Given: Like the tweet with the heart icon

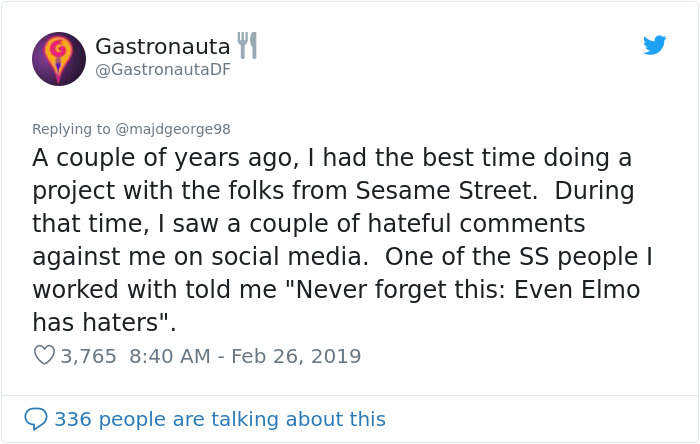Looking at the screenshot, I should (44, 355).
